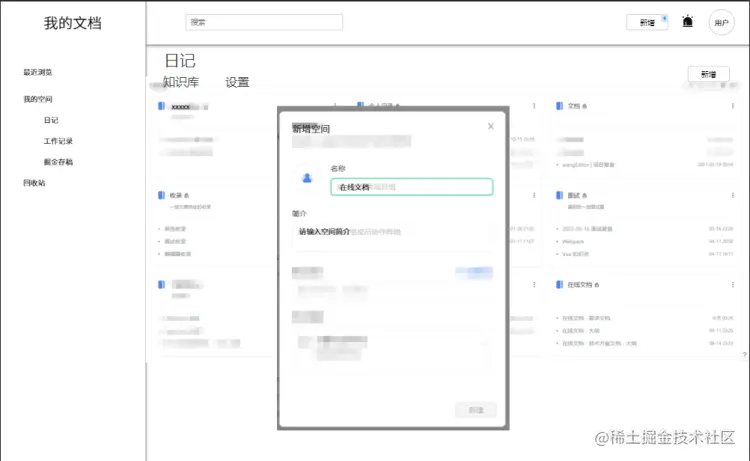The image size is (750, 461).
Task: Open 最近浏览 in the sidebar
Action: (38, 72)
